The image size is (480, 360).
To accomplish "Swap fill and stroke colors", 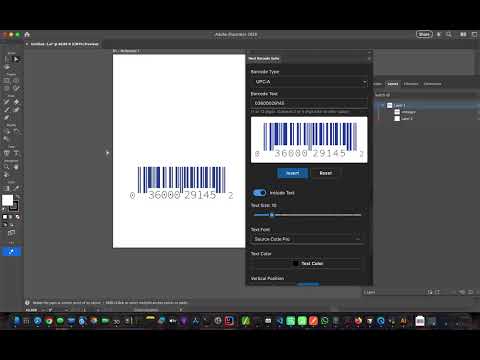I will pos(18,197).
